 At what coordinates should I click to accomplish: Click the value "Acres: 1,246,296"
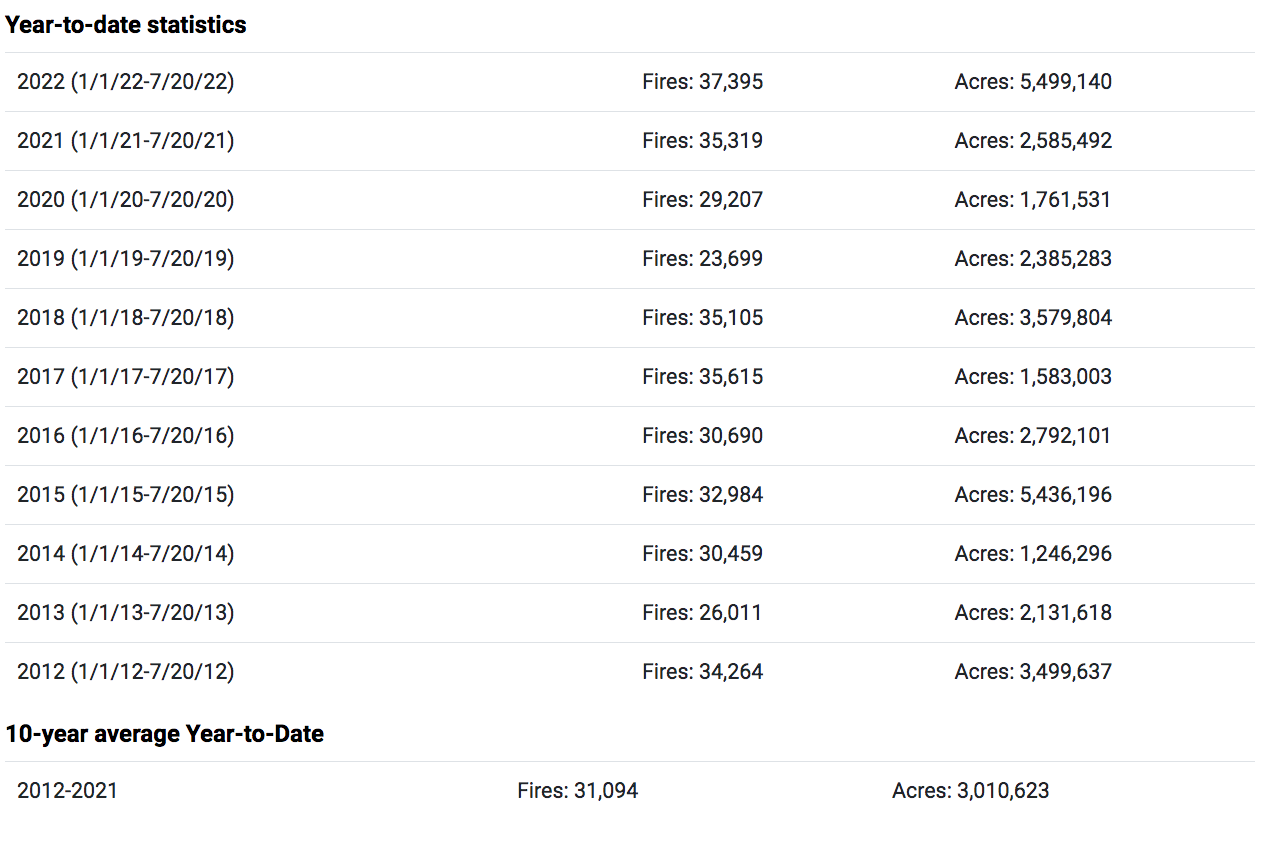(x=1033, y=554)
